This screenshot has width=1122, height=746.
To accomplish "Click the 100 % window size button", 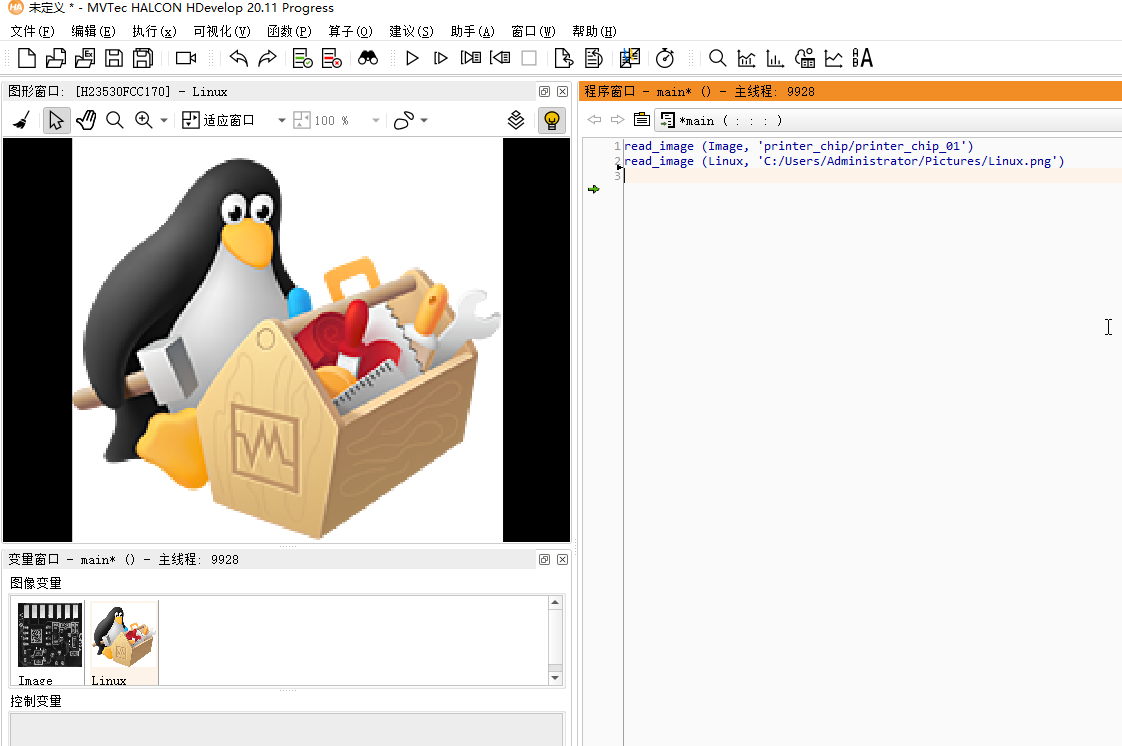I will (321, 120).
